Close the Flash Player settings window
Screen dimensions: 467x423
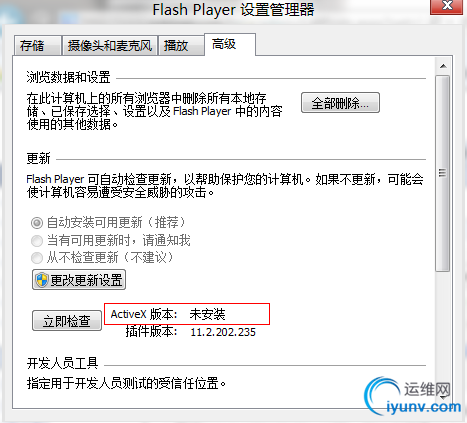447,6
